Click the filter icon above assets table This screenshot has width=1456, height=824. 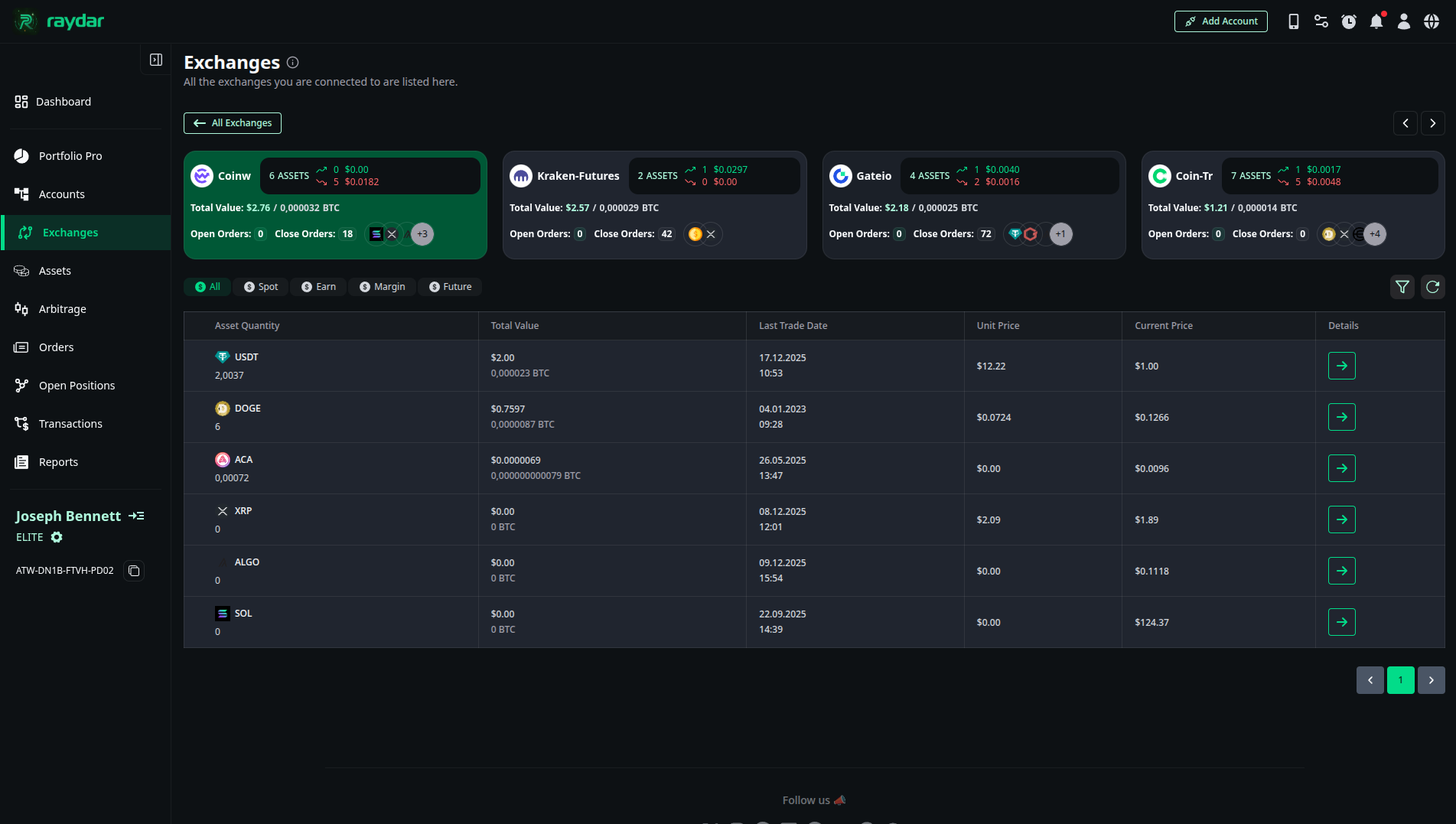[1402, 287]
